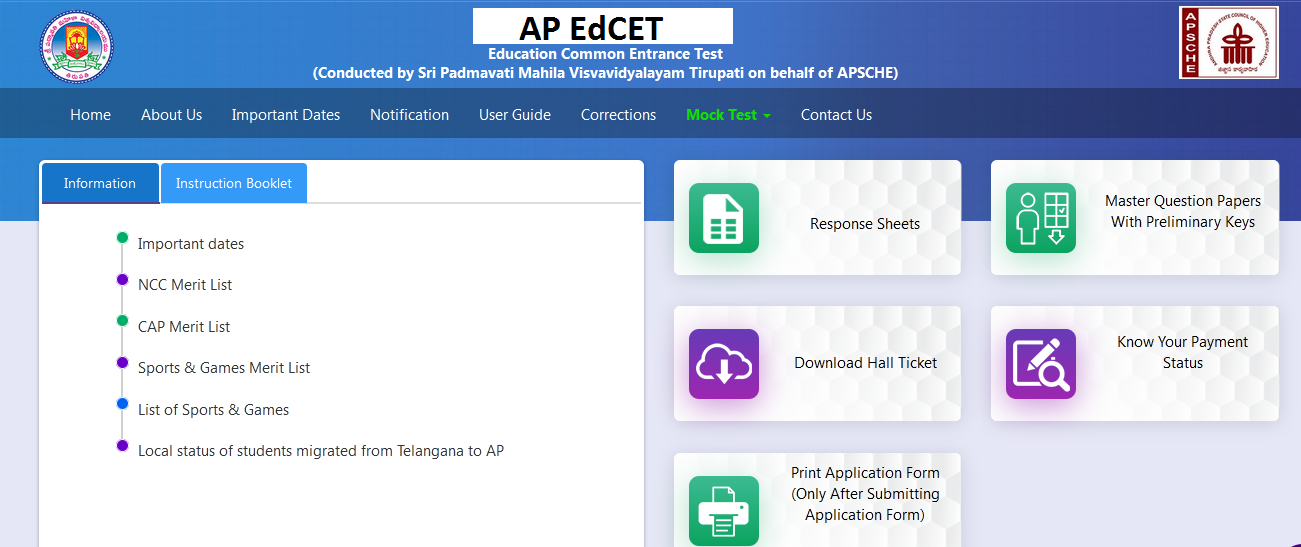Open the About Us page

click(x=171, y=115)
